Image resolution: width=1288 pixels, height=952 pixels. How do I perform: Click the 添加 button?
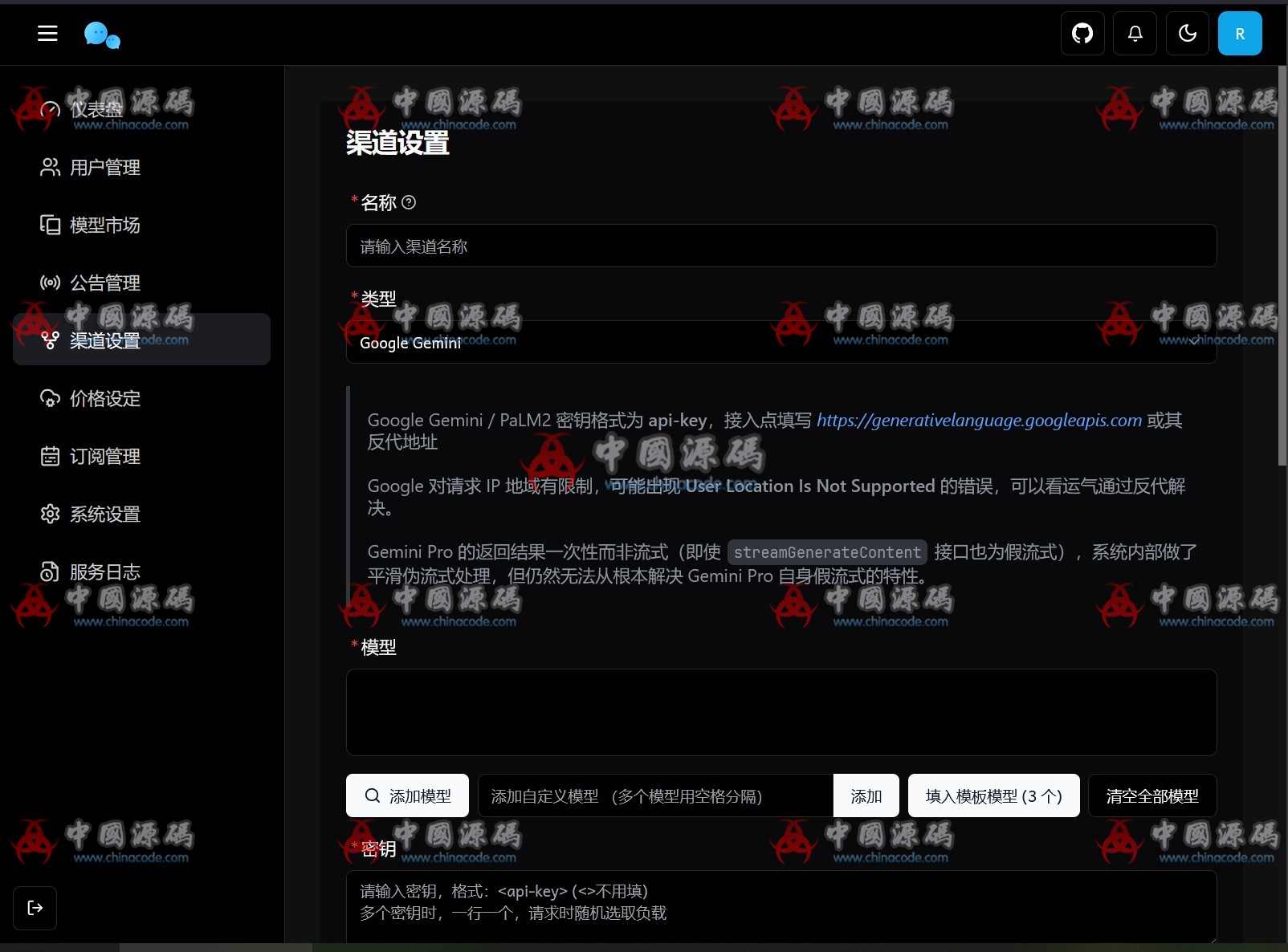click(x=866, y=795)
